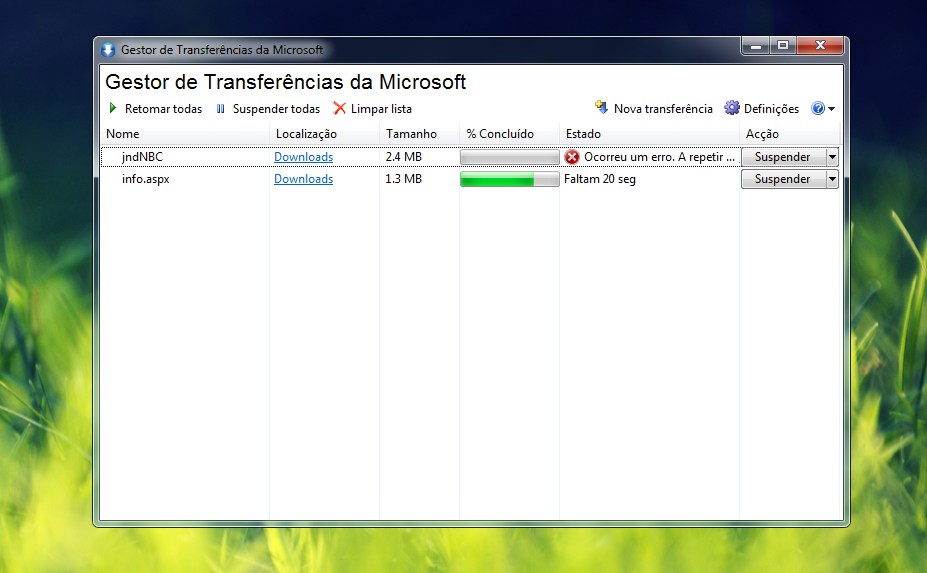Open Downloads folder link for info.aspx

click(303, 179)
